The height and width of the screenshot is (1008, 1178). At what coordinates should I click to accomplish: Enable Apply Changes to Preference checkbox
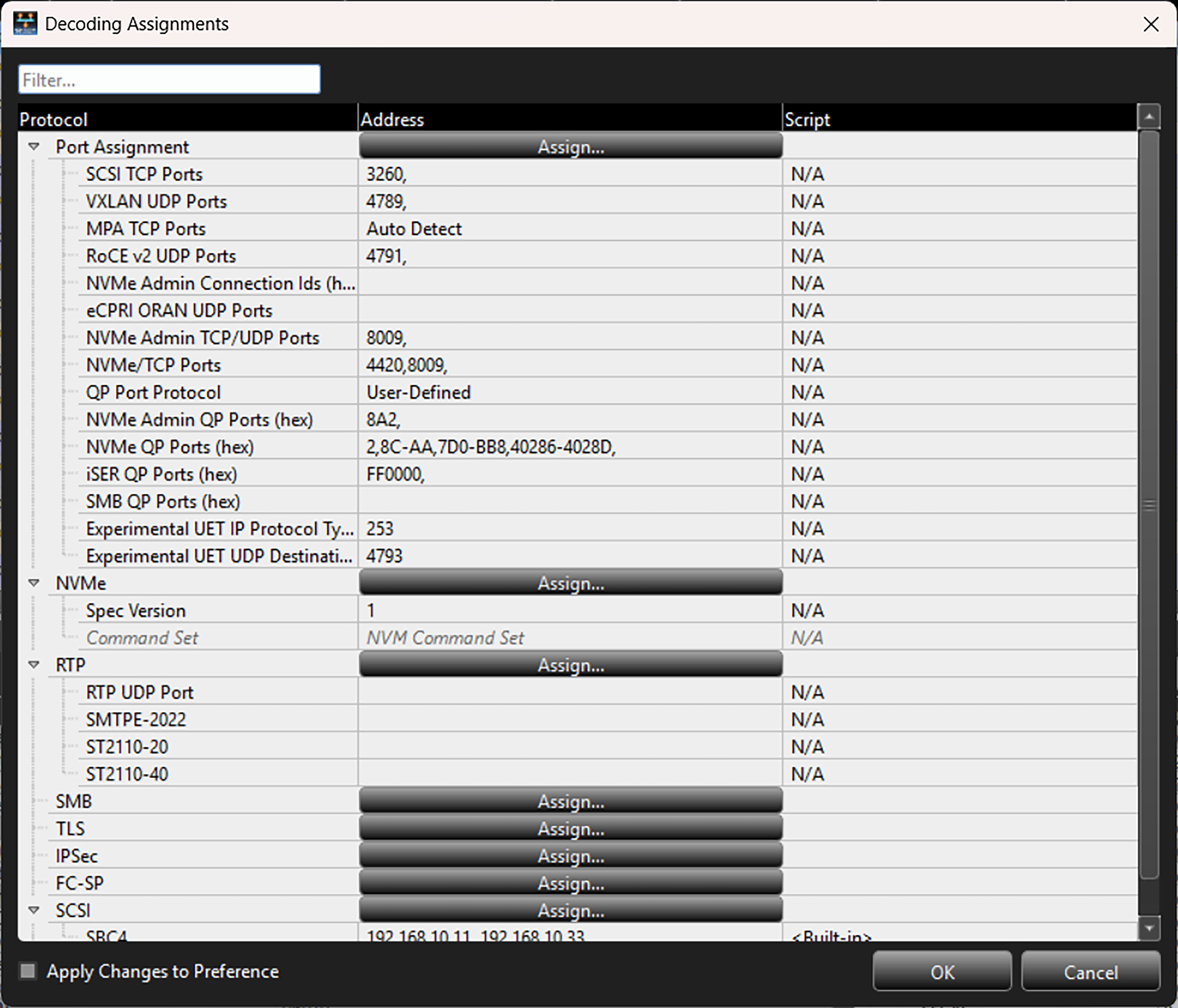(27, 970)
